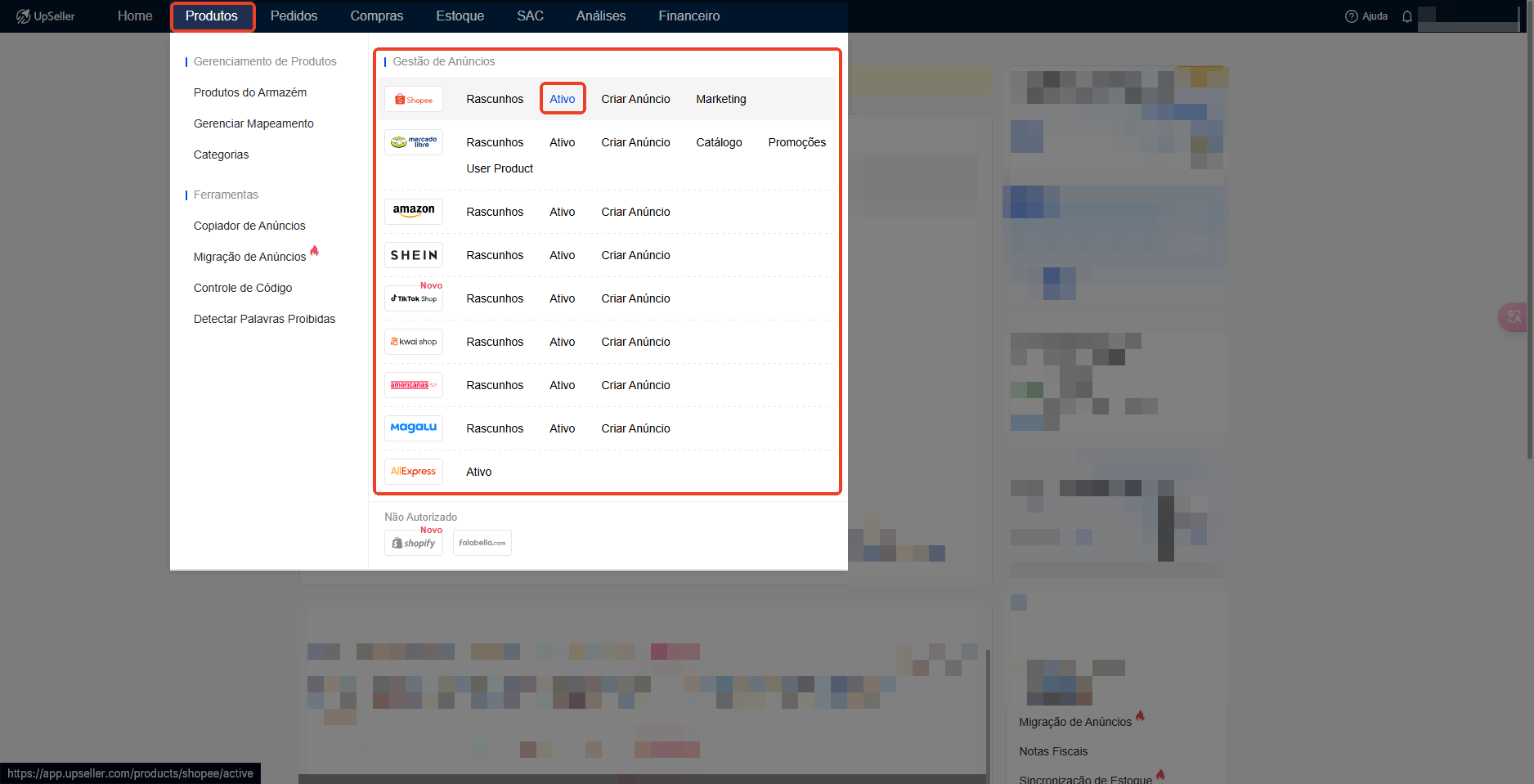1534x784 pixels.
Task: Open Copiador de Anúncios tool
Action: point(249,226)
